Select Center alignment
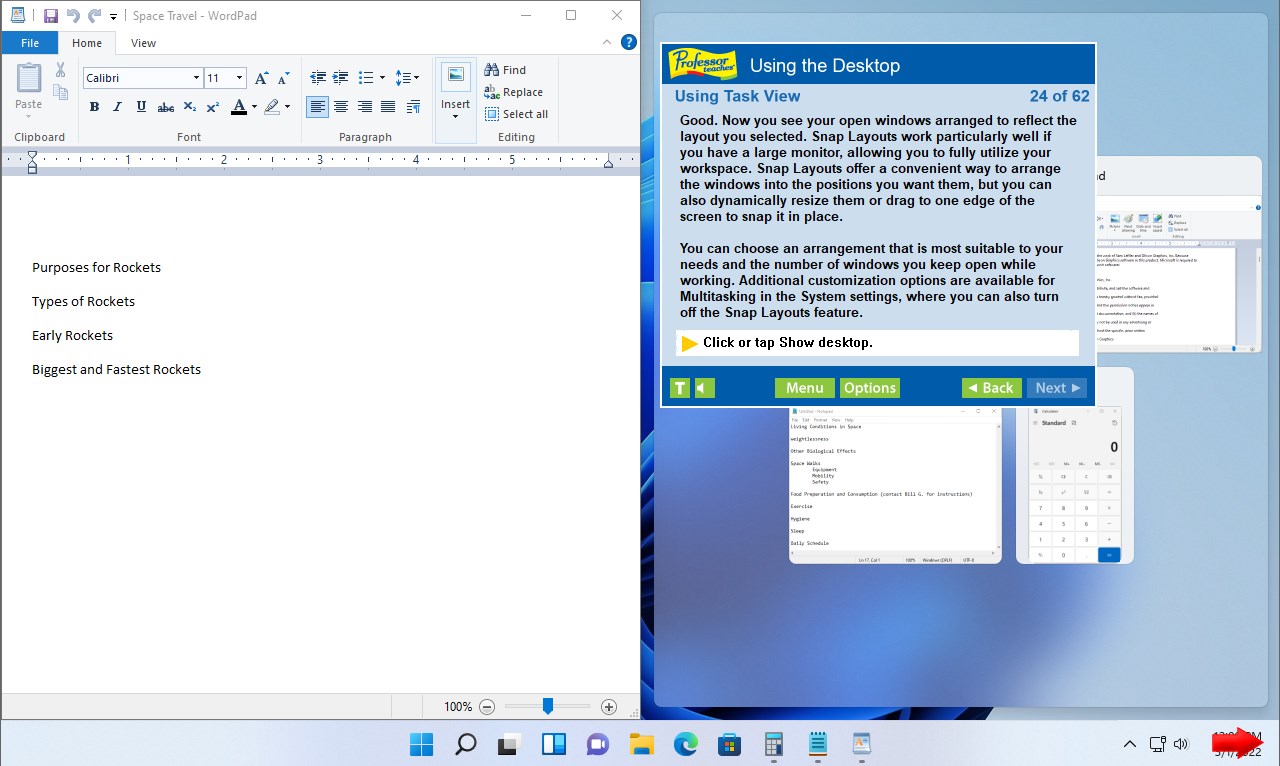1280x766 pixels. (x=341, y=107)
